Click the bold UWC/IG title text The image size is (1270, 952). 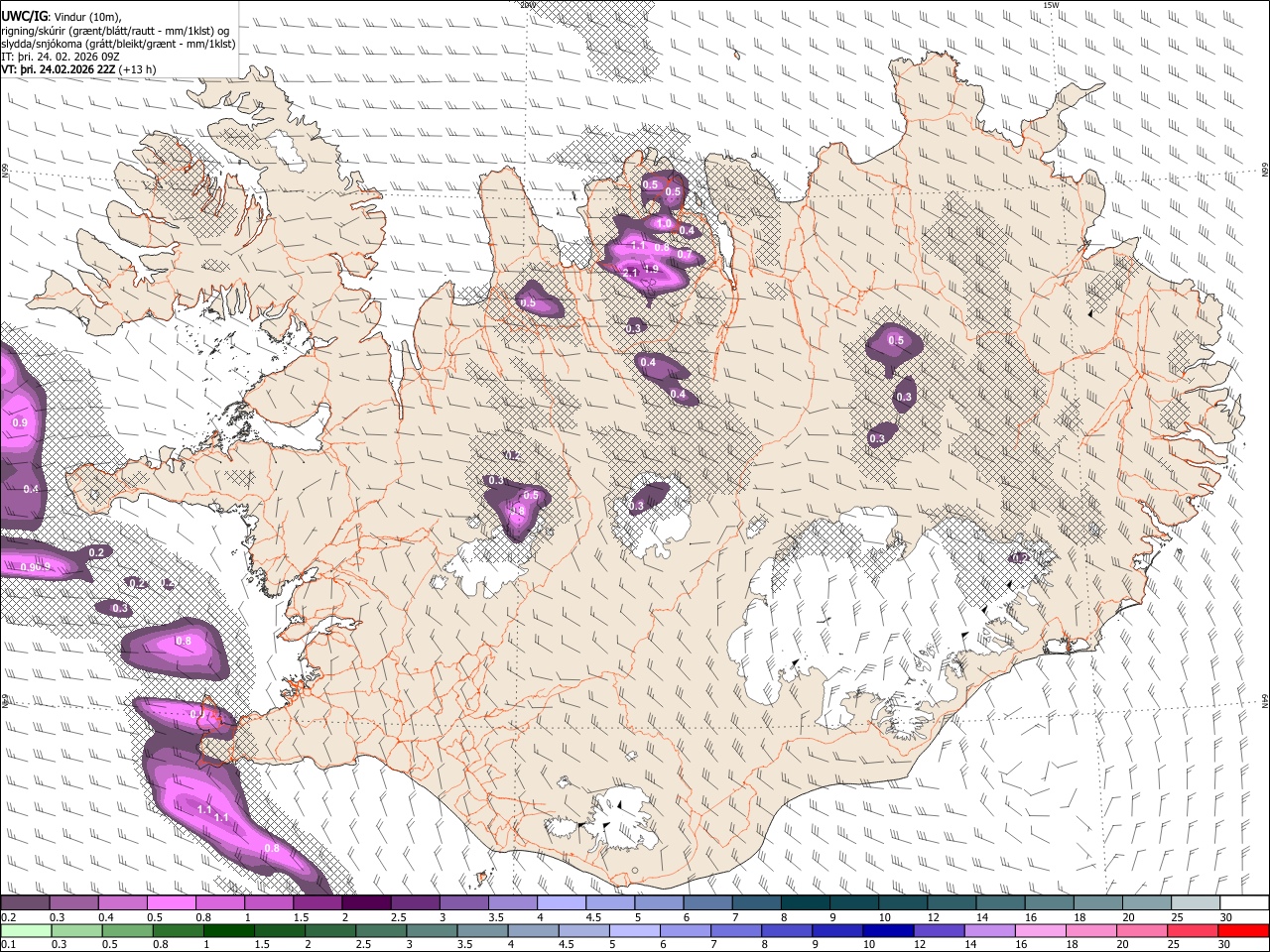click(x=24, y=17)
